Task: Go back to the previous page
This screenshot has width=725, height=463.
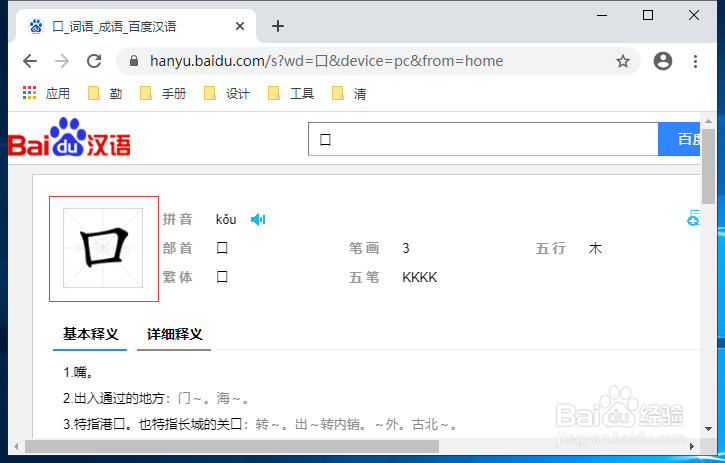Action: pos(30,61)
